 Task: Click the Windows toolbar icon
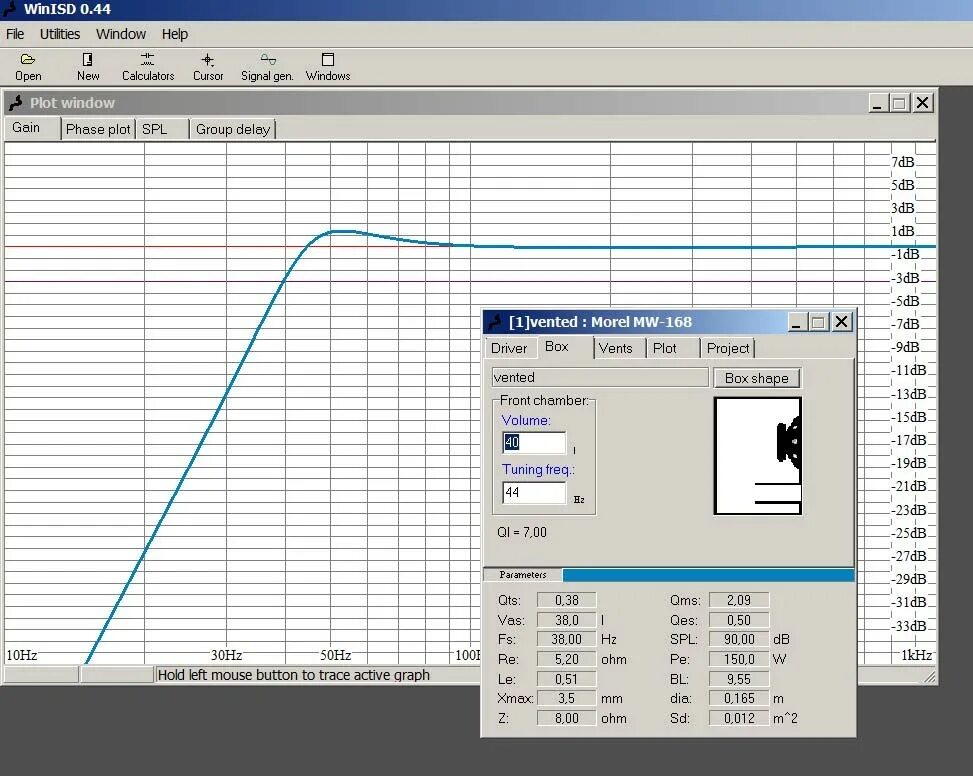pos(328,66)
